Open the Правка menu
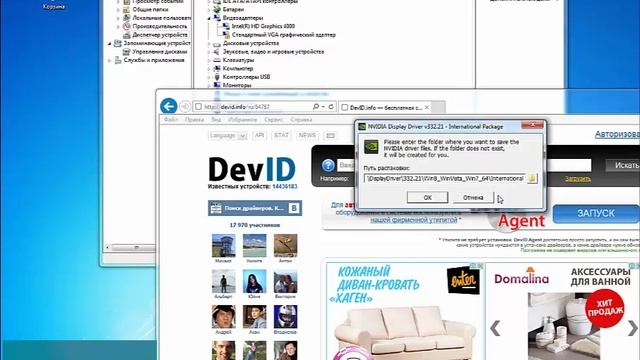640x360 pixels. (194, 120)
